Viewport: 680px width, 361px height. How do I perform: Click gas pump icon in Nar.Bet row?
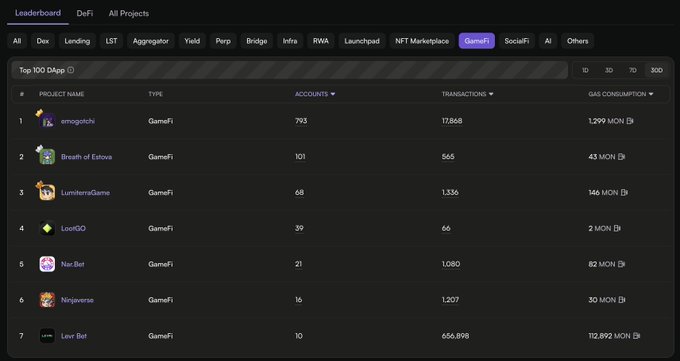[621, 264]
